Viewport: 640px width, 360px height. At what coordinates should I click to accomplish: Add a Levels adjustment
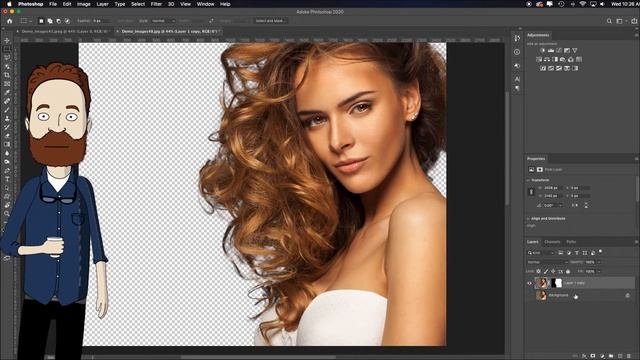551,51
